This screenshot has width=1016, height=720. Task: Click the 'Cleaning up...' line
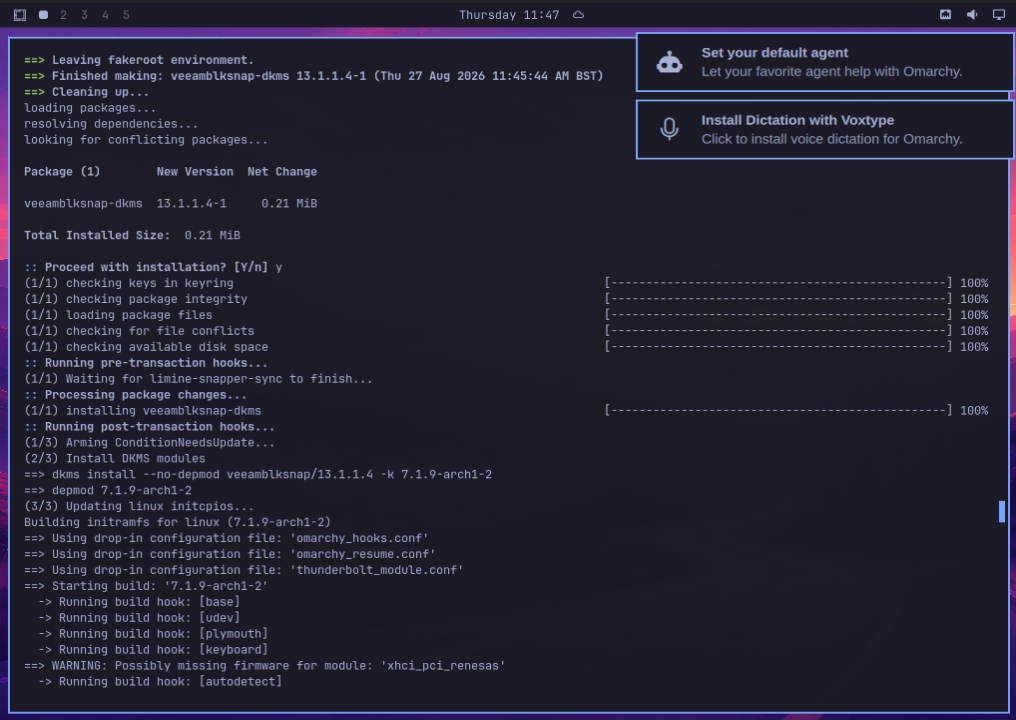click(x=87, y=92)
